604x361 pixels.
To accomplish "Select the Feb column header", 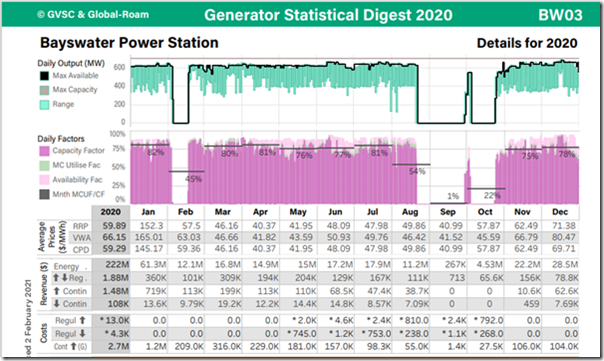I will pyautogui.click(x=186, y=212).
